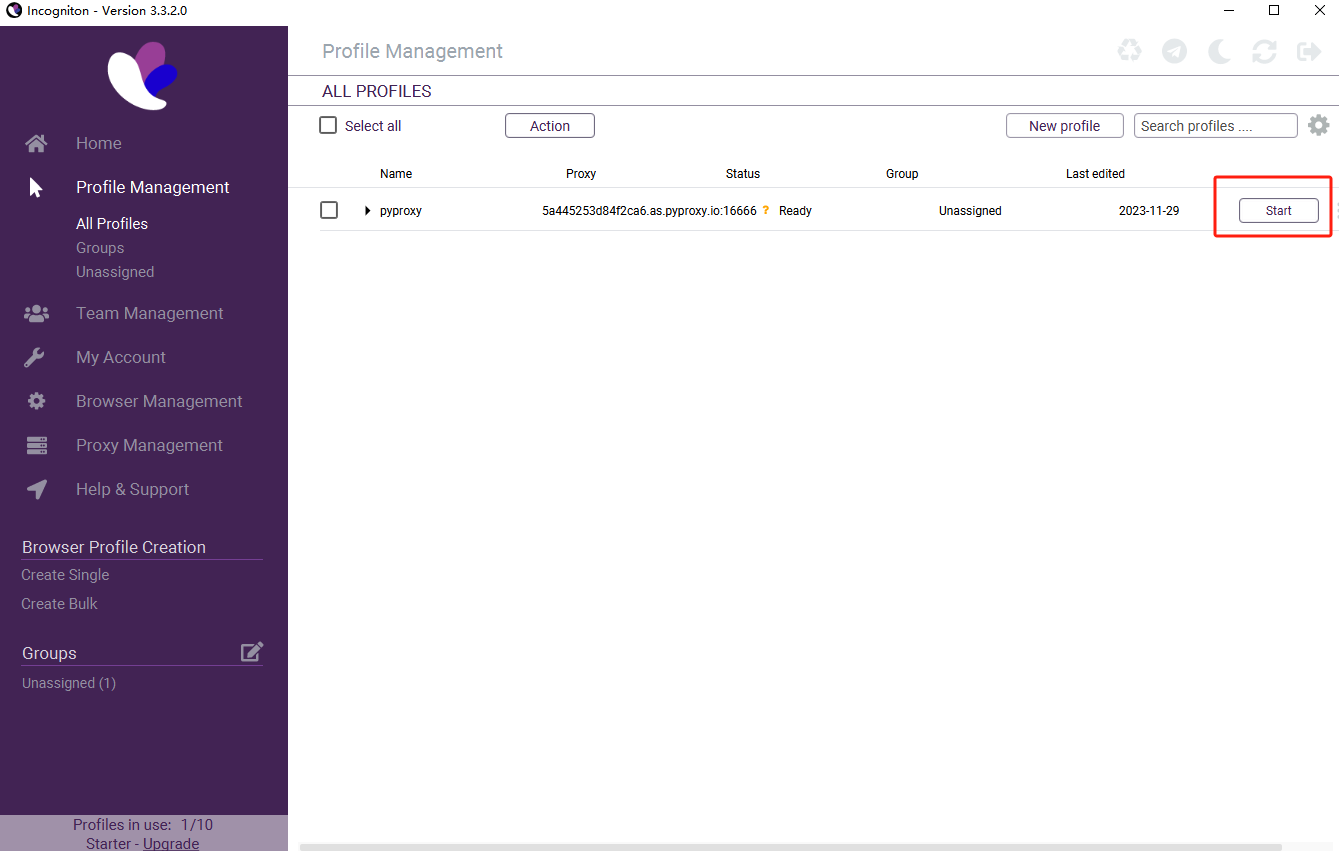Click the Incogniton butterfly logo

(x=143, y=76)
